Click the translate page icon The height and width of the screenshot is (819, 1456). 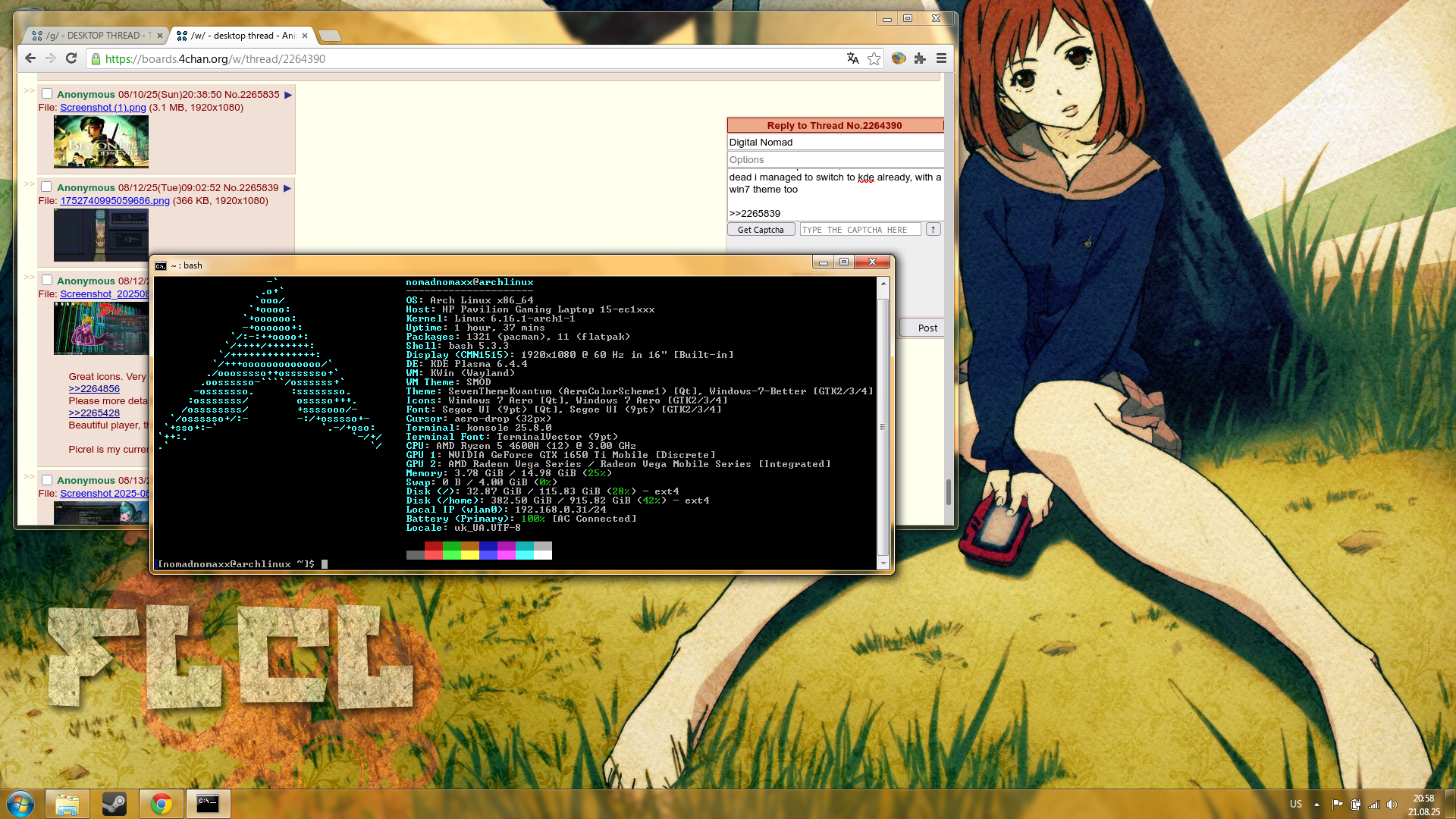tap(853, 58)
